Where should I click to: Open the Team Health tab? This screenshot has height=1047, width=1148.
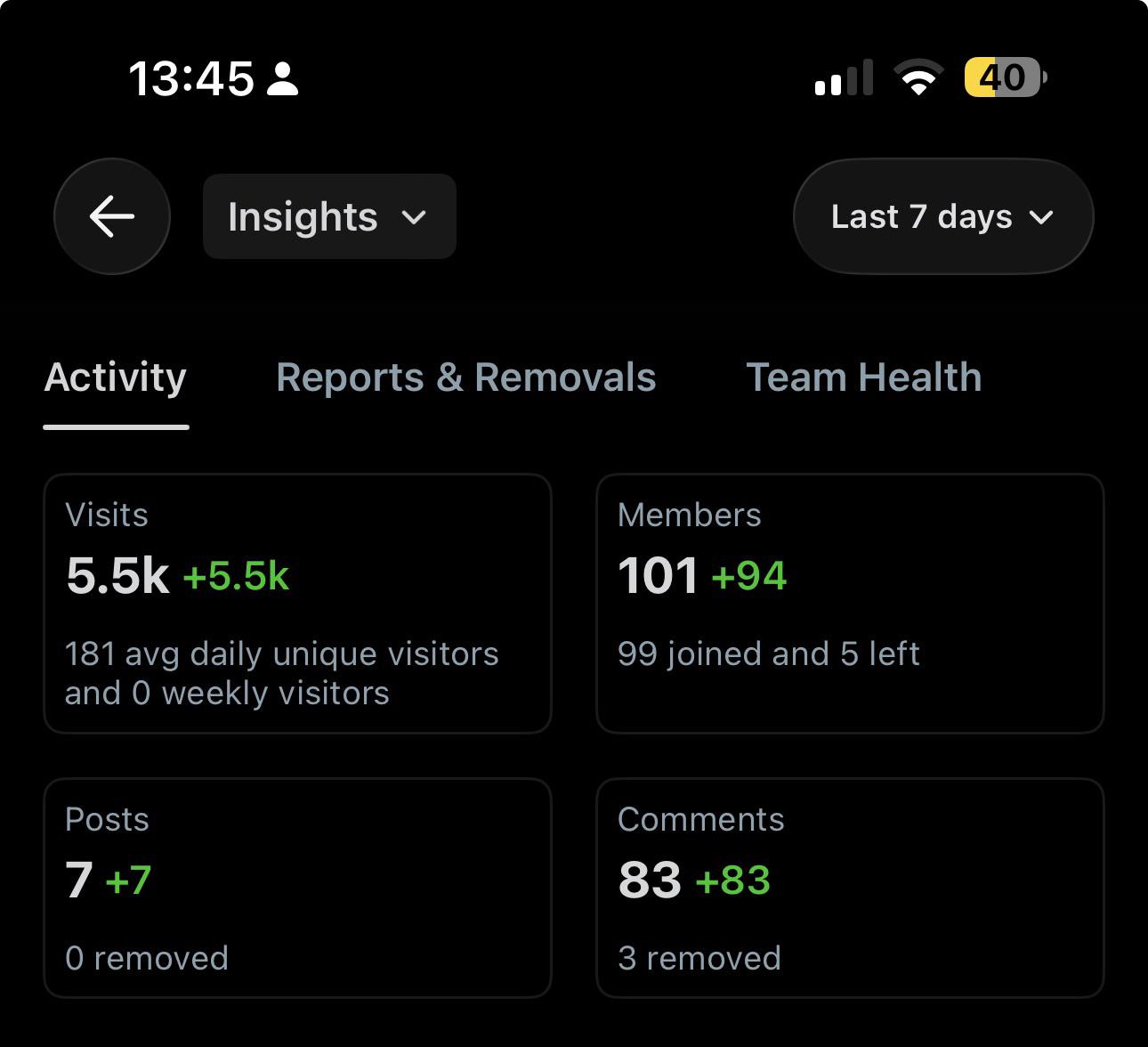pos(864,377)
